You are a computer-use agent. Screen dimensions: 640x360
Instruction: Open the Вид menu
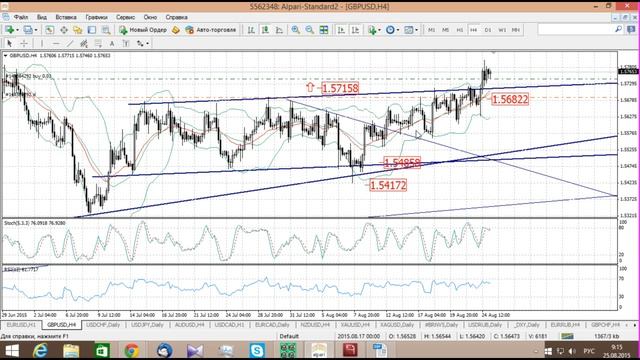point(42,17)
